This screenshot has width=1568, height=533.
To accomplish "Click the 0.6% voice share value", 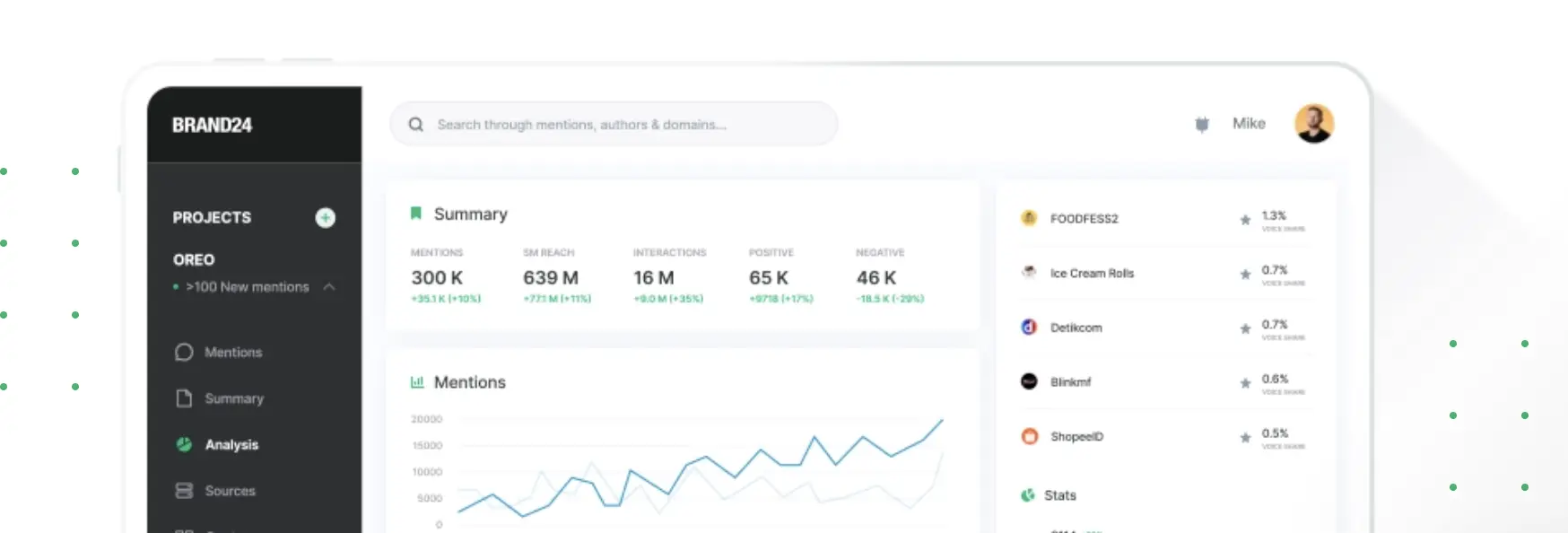I will 1275,379.
